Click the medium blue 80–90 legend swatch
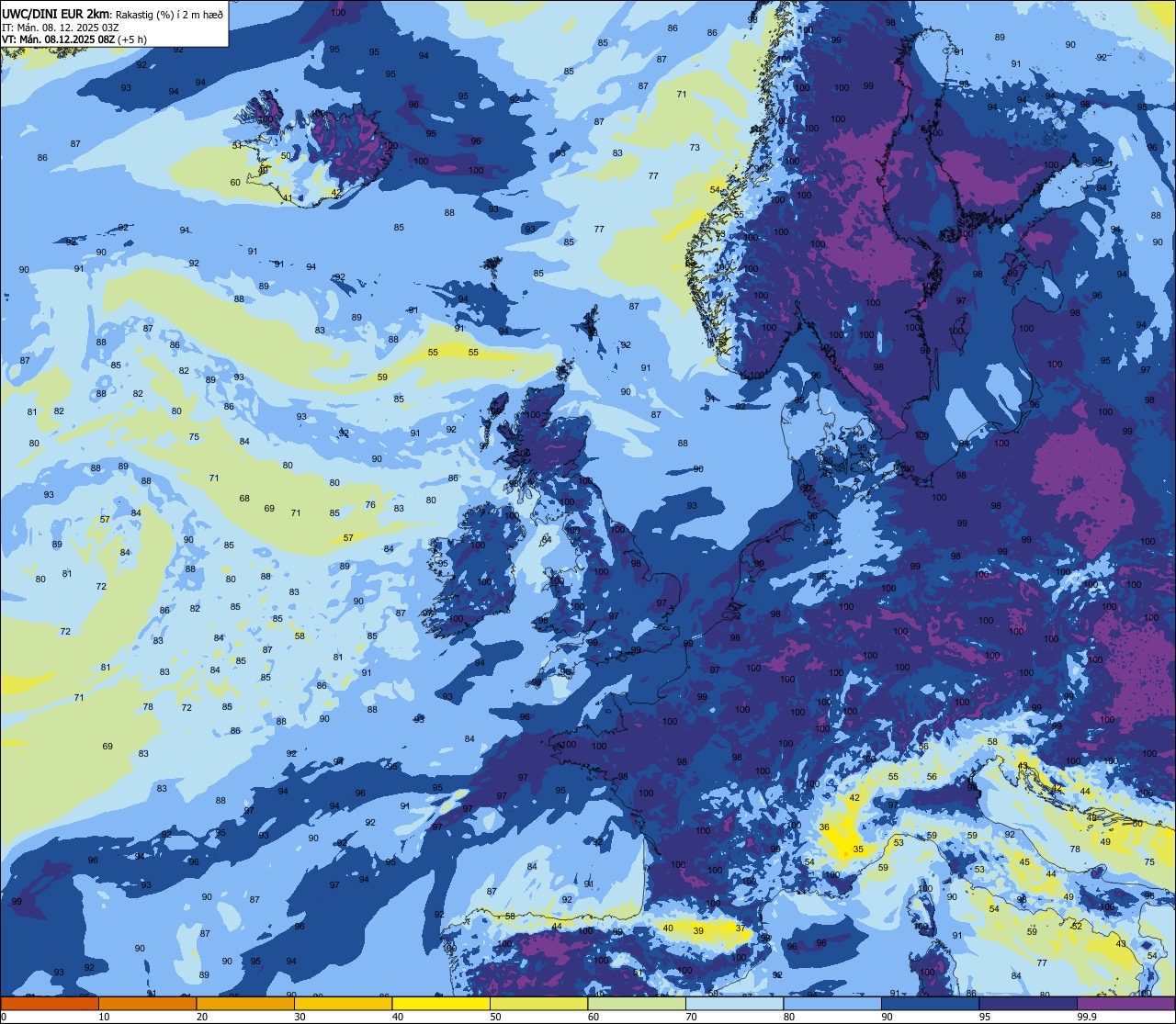The height and width of the screenshot is (1024, 1176). [x=832, y=1003]
